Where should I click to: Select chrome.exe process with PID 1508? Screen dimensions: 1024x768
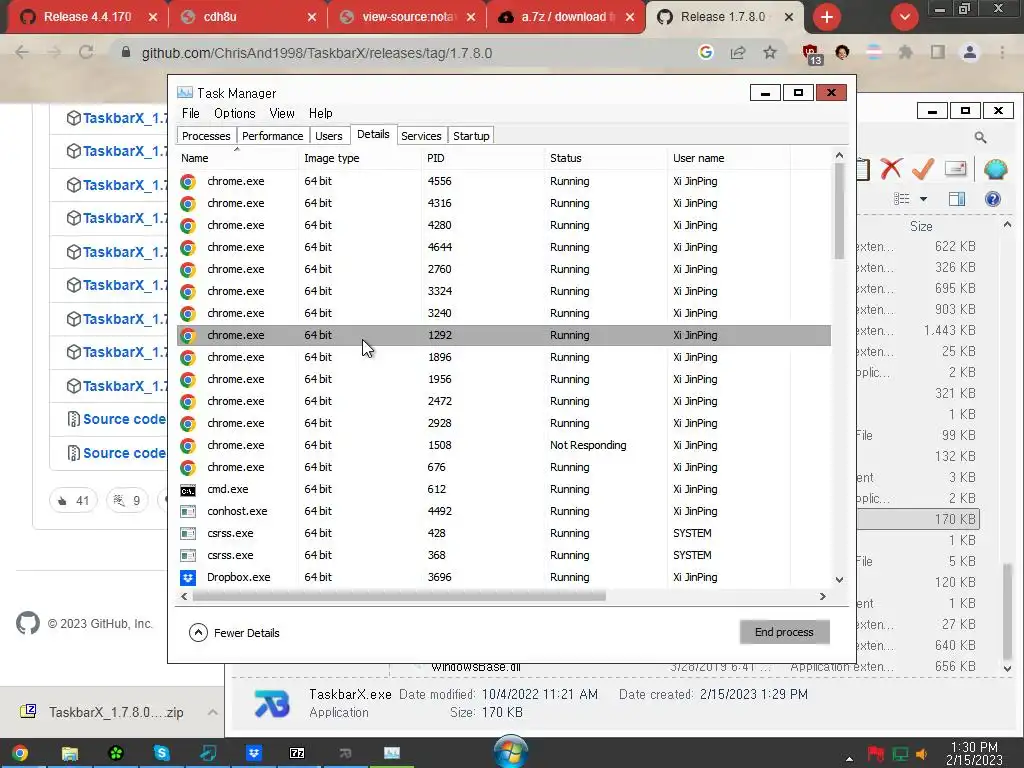(x=504, y=445)
